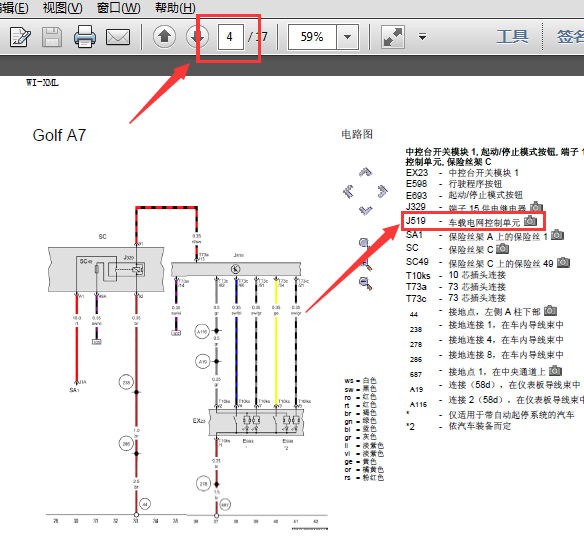The image size is (584, 548).
Task: Click the EX23 中控台开关模块 1 entry
Action: coord(462,173)
